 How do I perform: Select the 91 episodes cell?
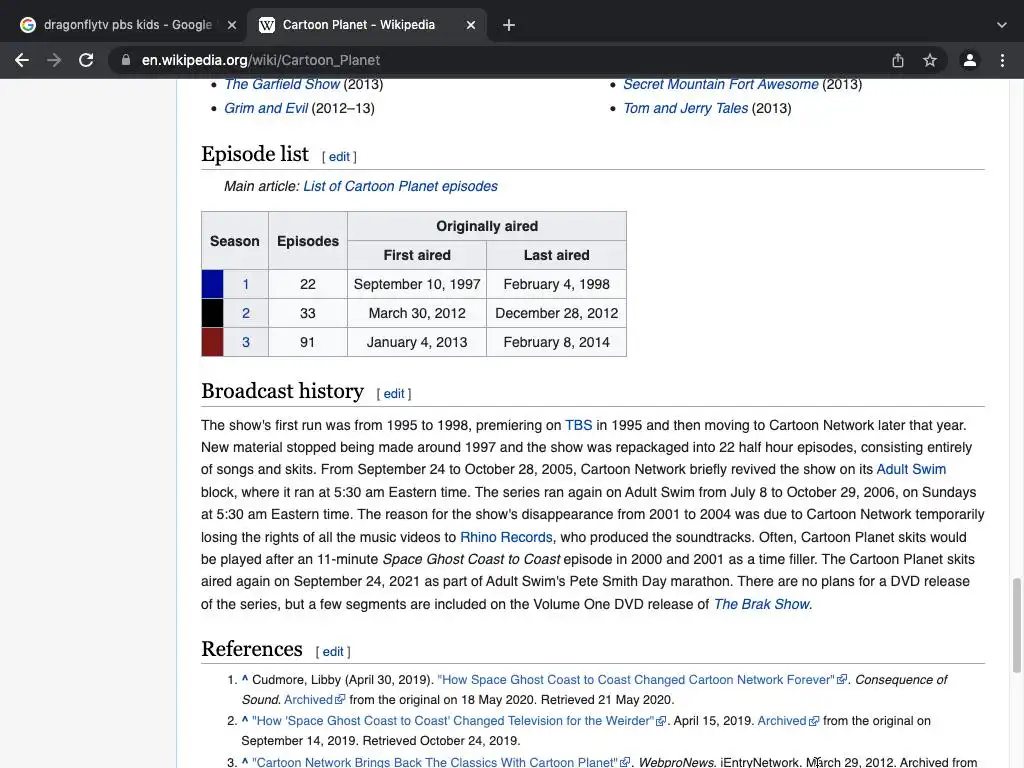[308, 342]
